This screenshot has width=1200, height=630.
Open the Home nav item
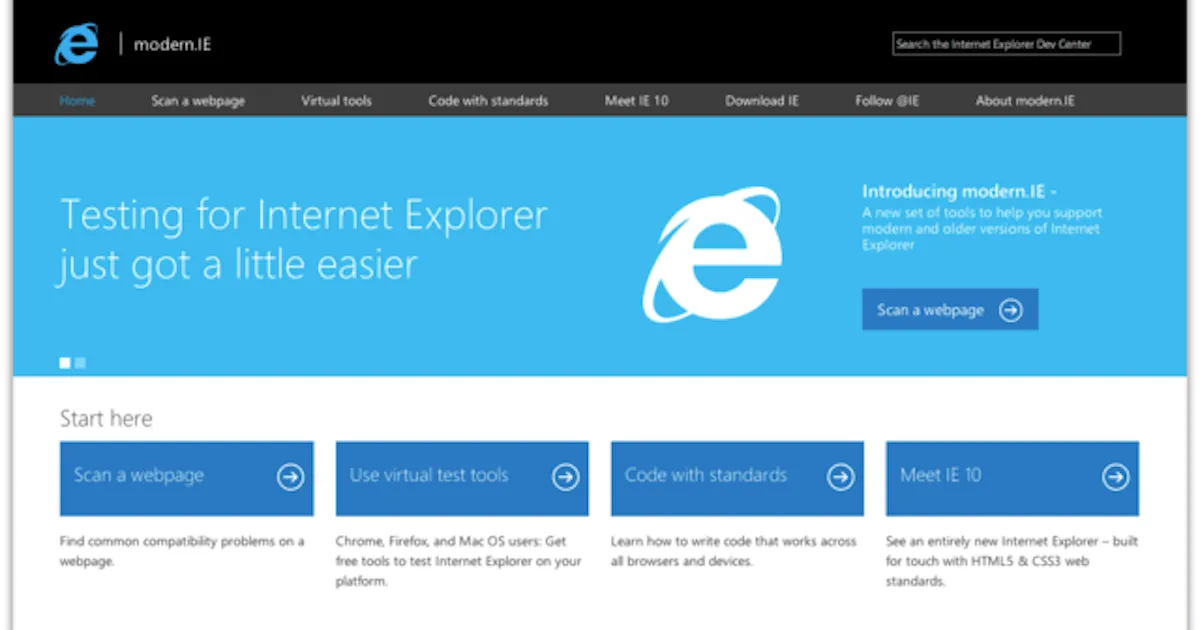(77, 101)
